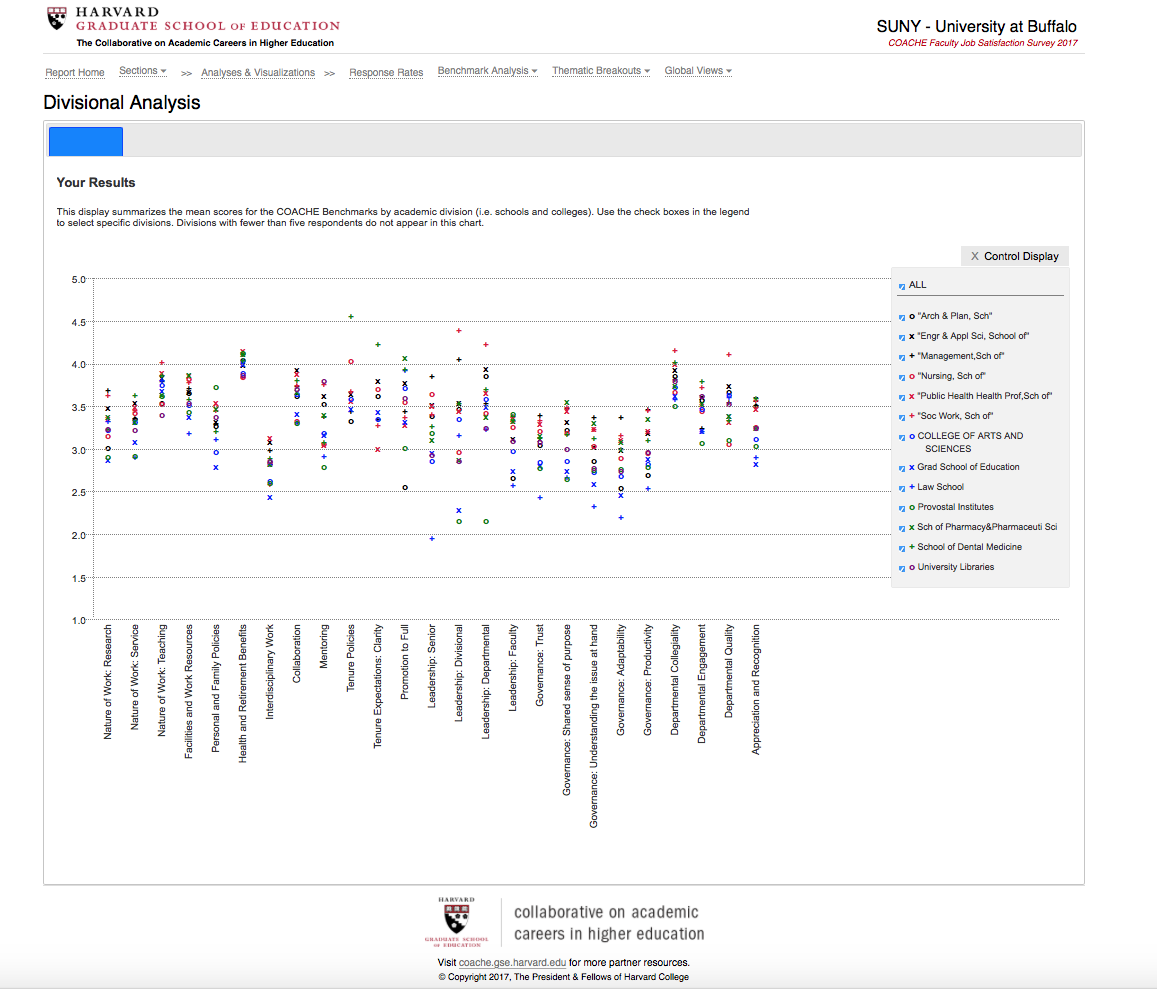Click red plus marker for Soc Work

[912, 416]
